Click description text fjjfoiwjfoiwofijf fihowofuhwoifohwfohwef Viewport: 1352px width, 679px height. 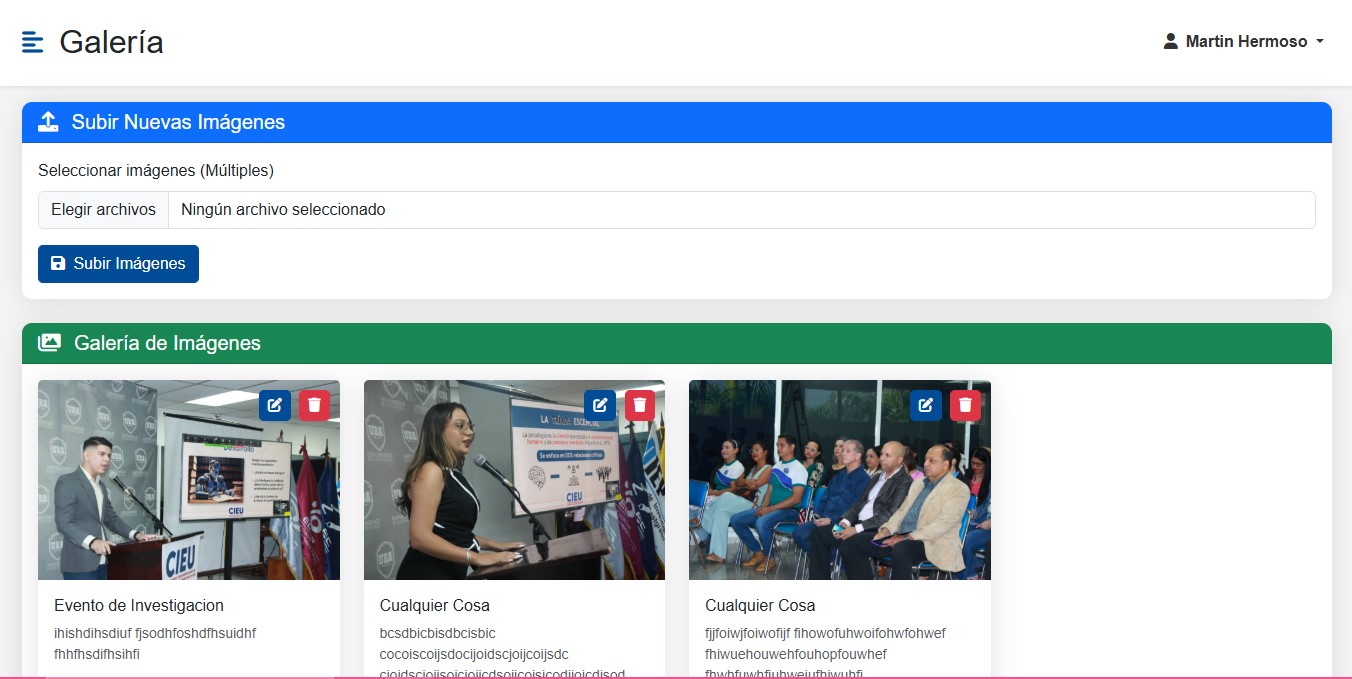tap(825, 633)
